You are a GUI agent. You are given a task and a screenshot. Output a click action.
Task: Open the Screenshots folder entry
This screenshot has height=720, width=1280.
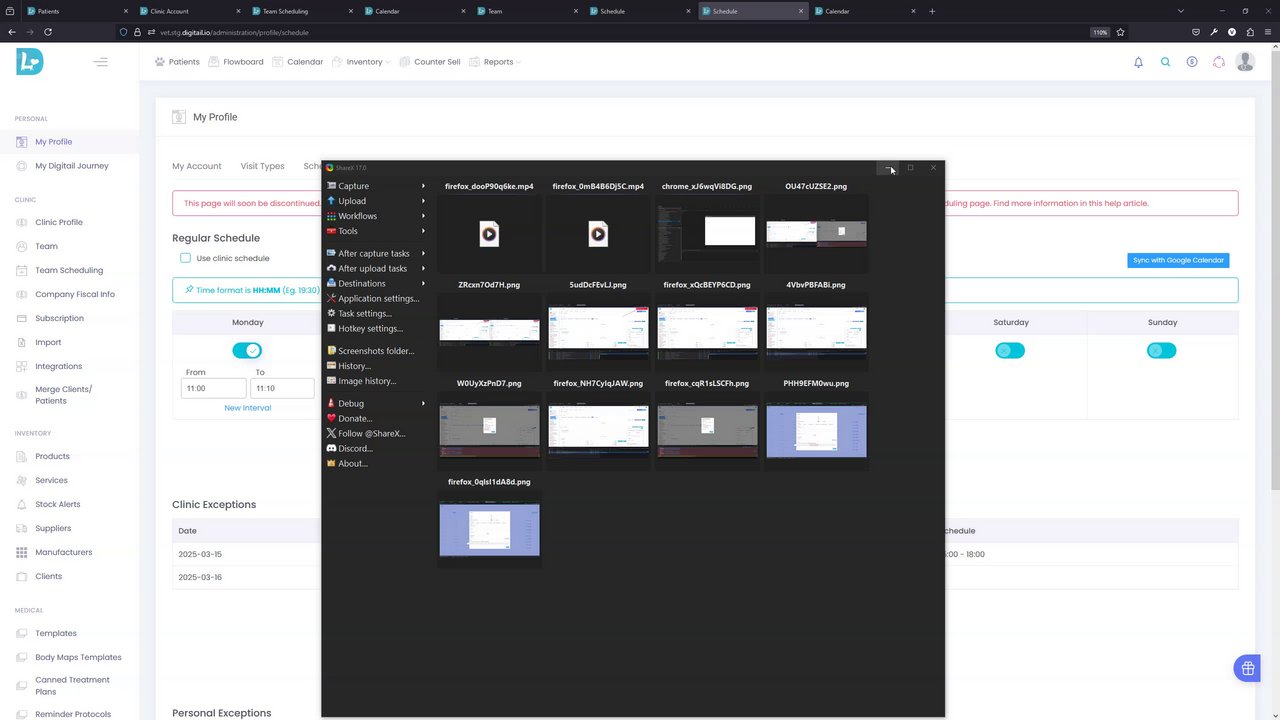pyautogui.click(x=376, y=351)
